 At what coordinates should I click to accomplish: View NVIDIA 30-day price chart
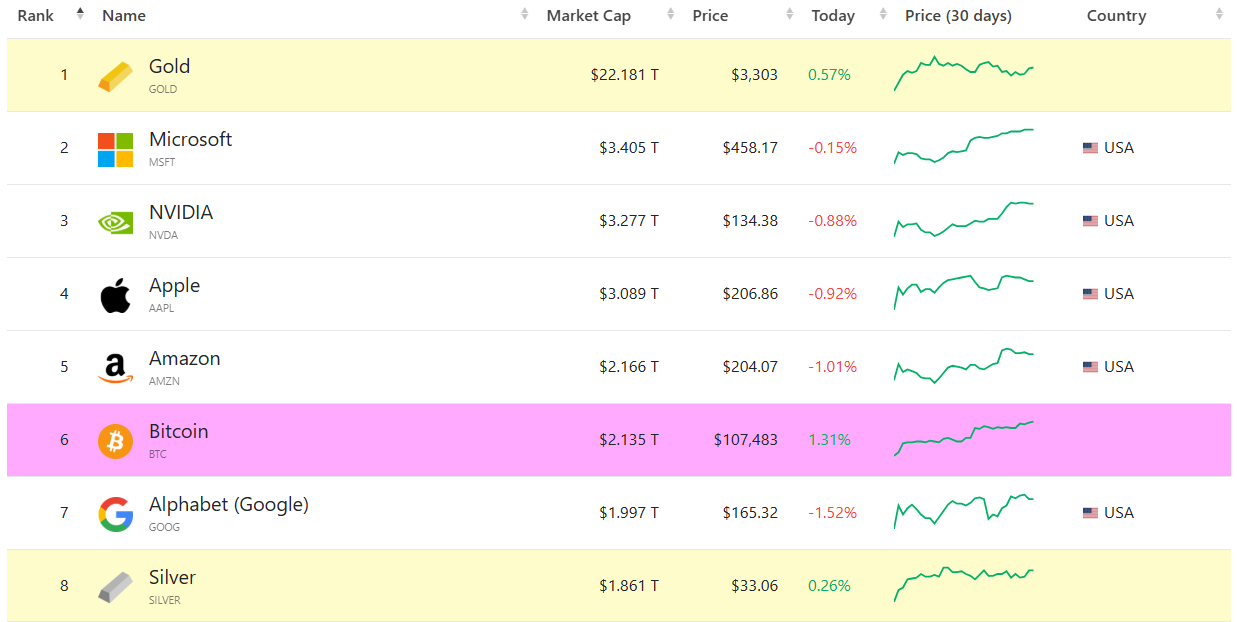pyautogui.click(x=963, y=220)
